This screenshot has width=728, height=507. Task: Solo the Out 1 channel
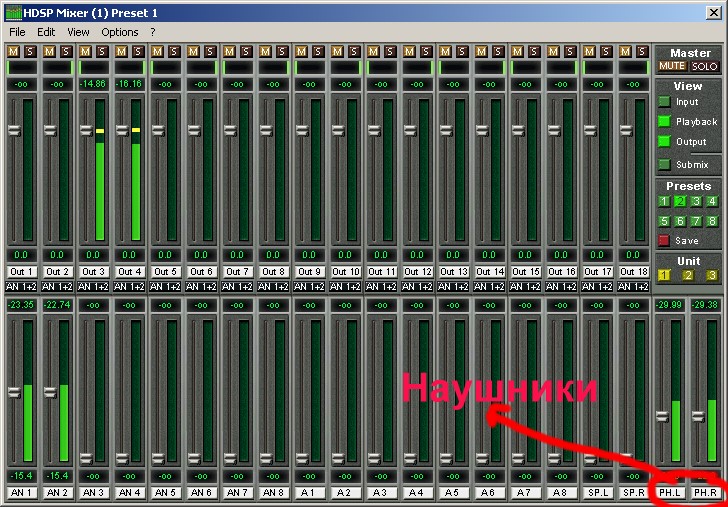point(30,52)
